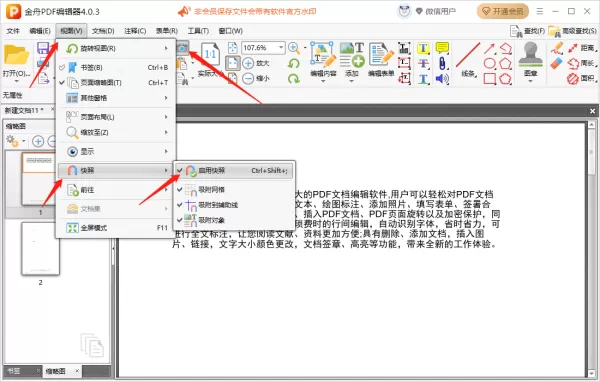Viewport: 600px width, 382px height.
Task: Click the Edit Content (编辑内容) tool
Action: click(323, 60)
